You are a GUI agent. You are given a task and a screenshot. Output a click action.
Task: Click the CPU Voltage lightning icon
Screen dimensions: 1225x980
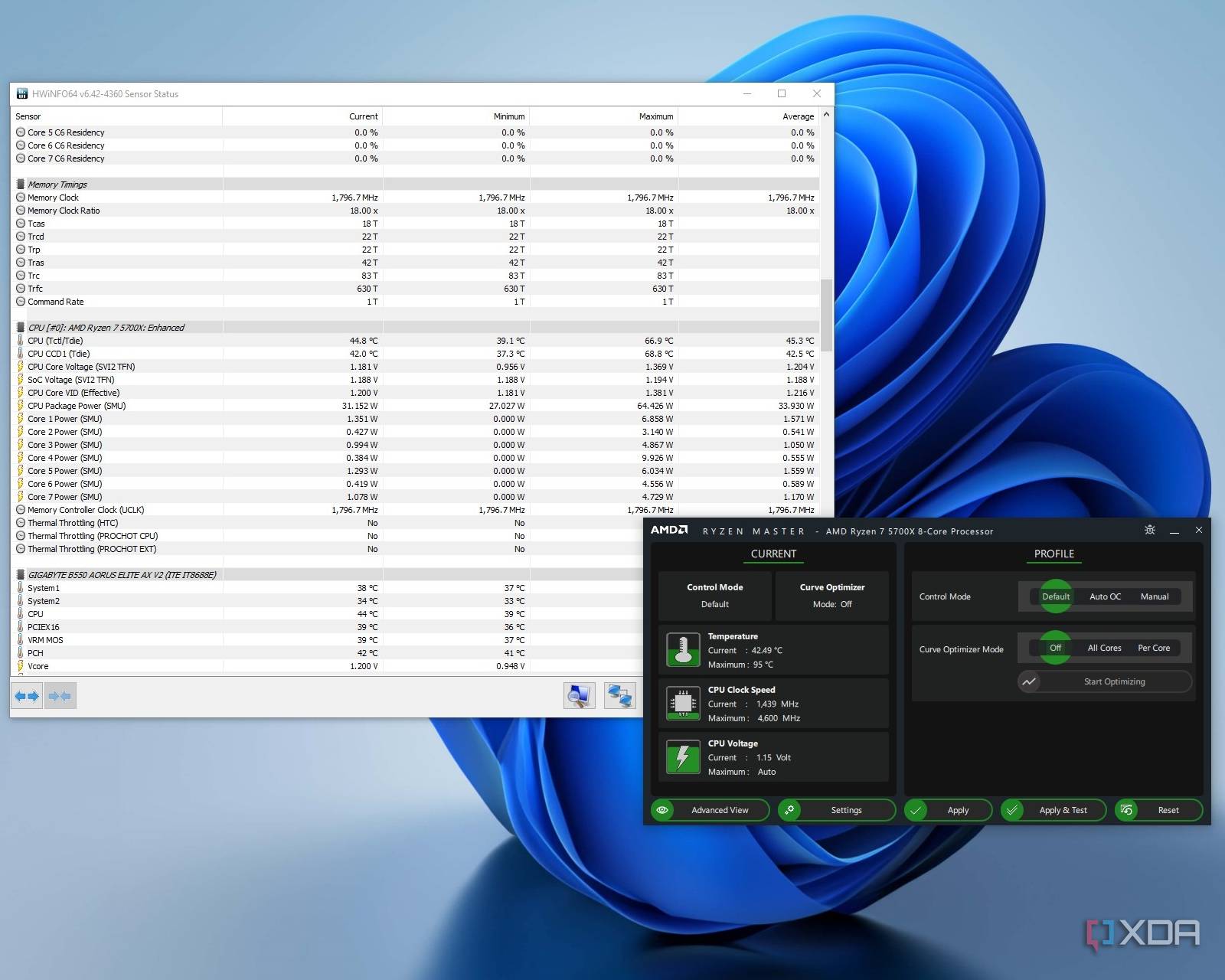(x=682, y=757)
